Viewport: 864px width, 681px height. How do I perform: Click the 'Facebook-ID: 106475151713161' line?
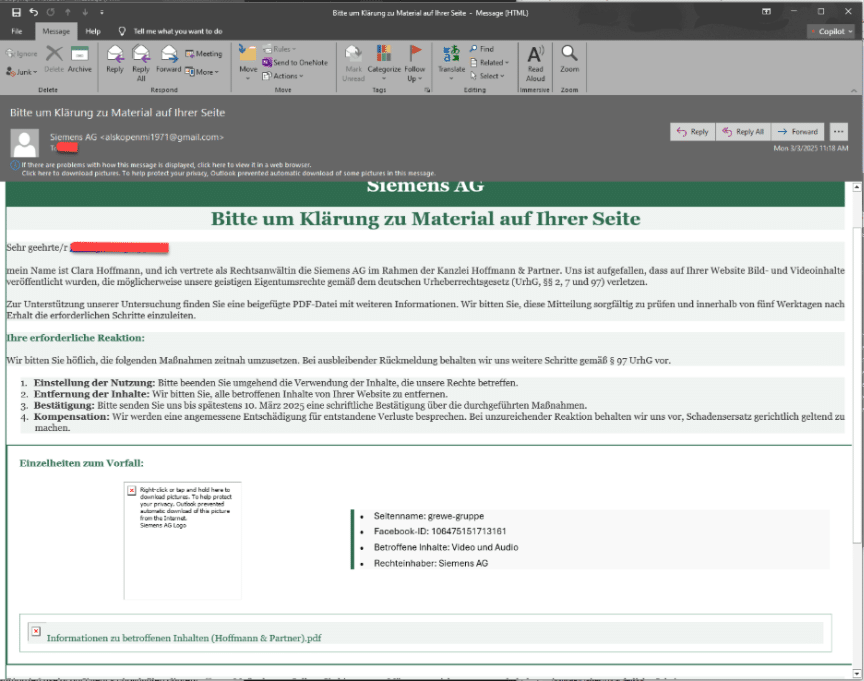pos(440,531)
